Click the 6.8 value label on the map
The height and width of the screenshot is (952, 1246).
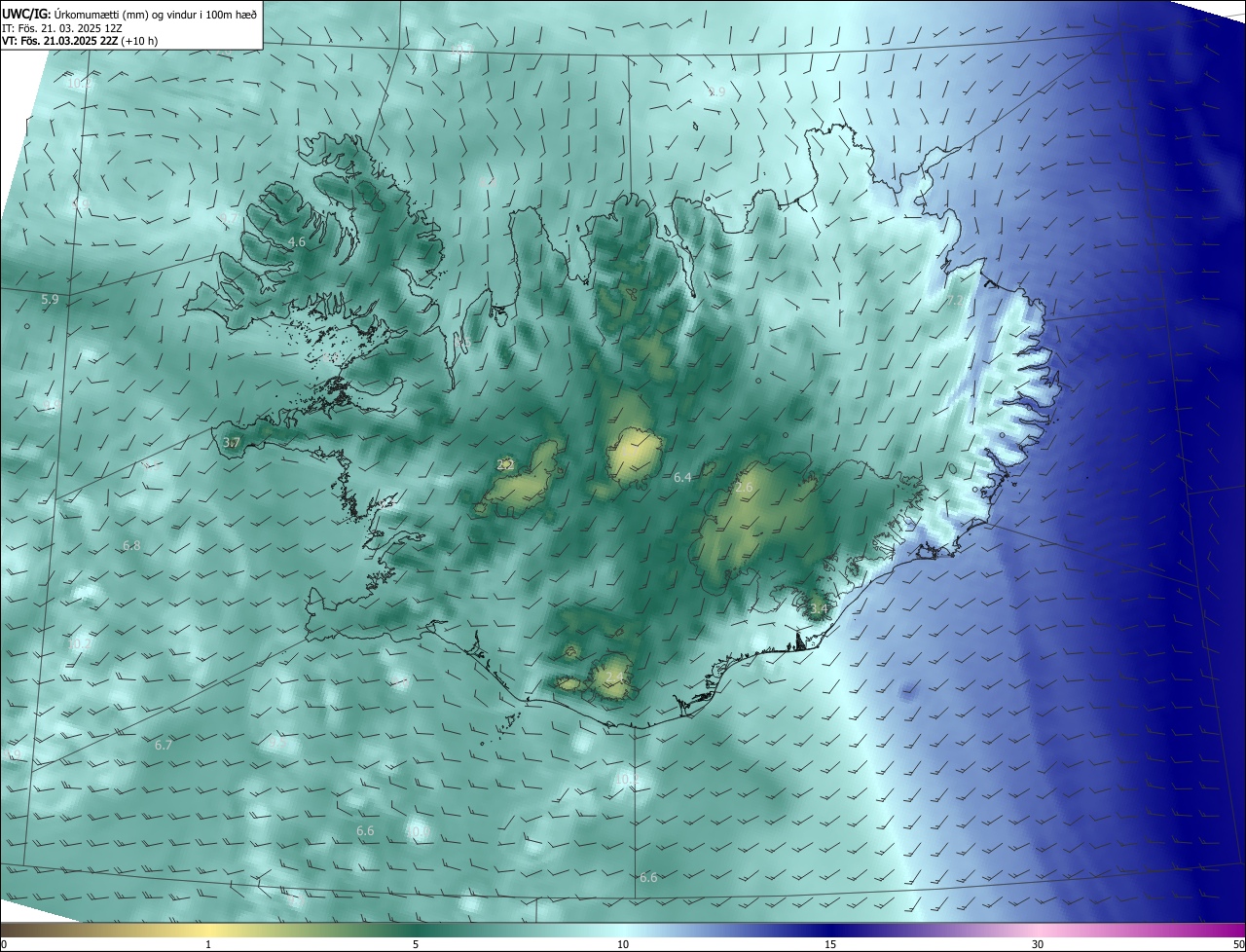click(x=131, y=546)
